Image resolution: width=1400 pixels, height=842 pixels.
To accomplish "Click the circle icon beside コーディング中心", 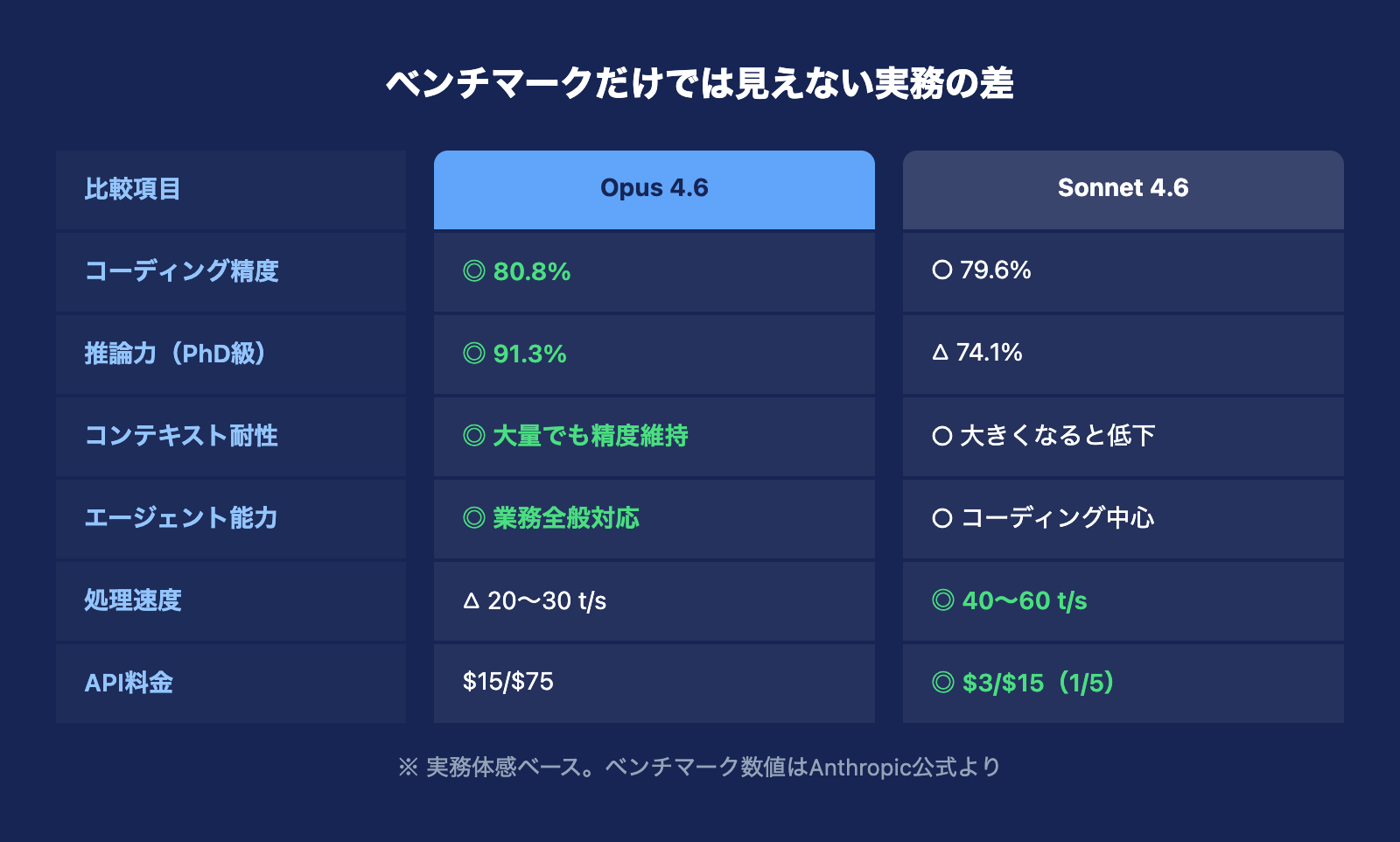I will click(942, 518).
